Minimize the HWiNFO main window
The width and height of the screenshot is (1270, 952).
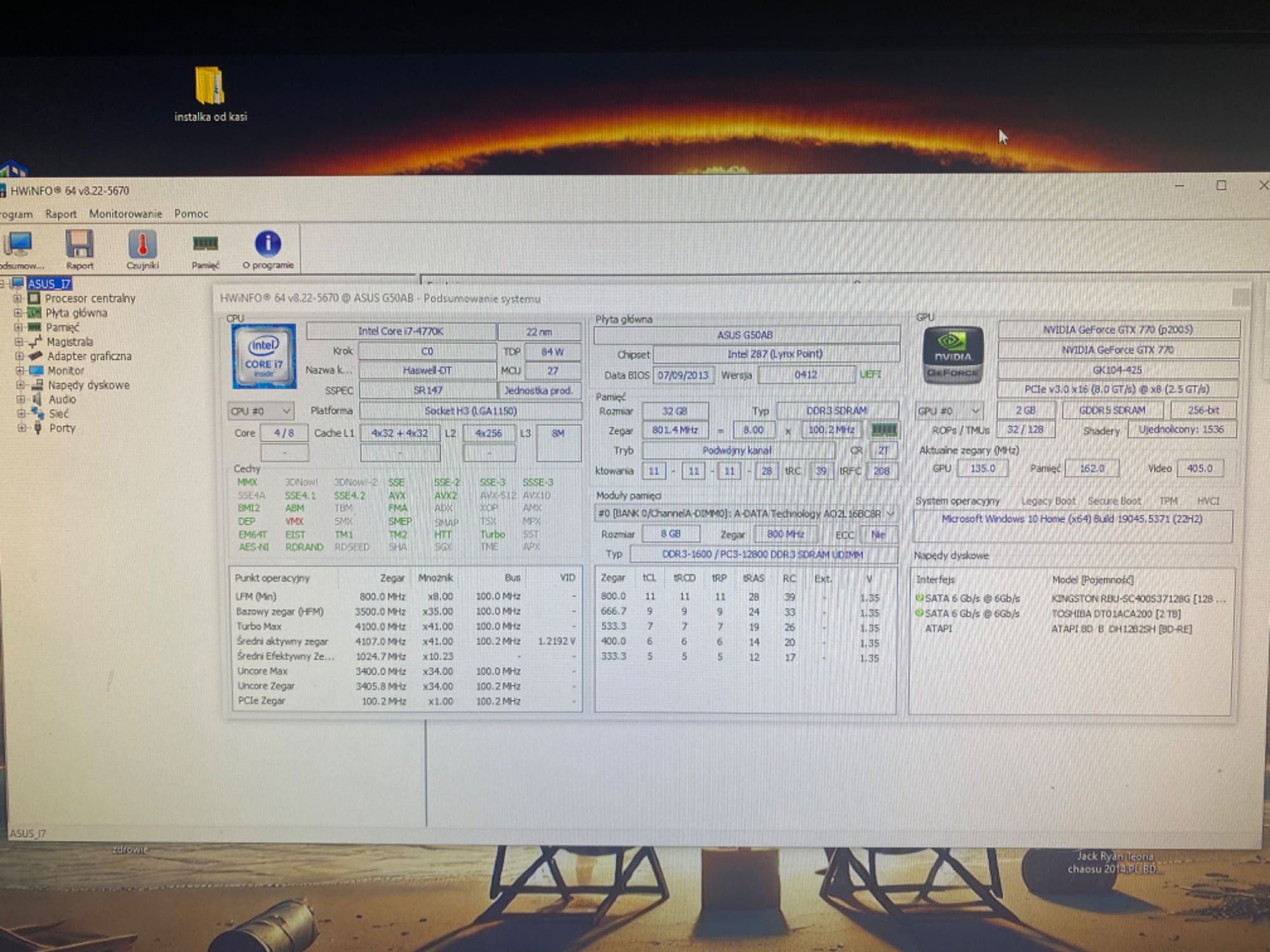pos(1179,185)
